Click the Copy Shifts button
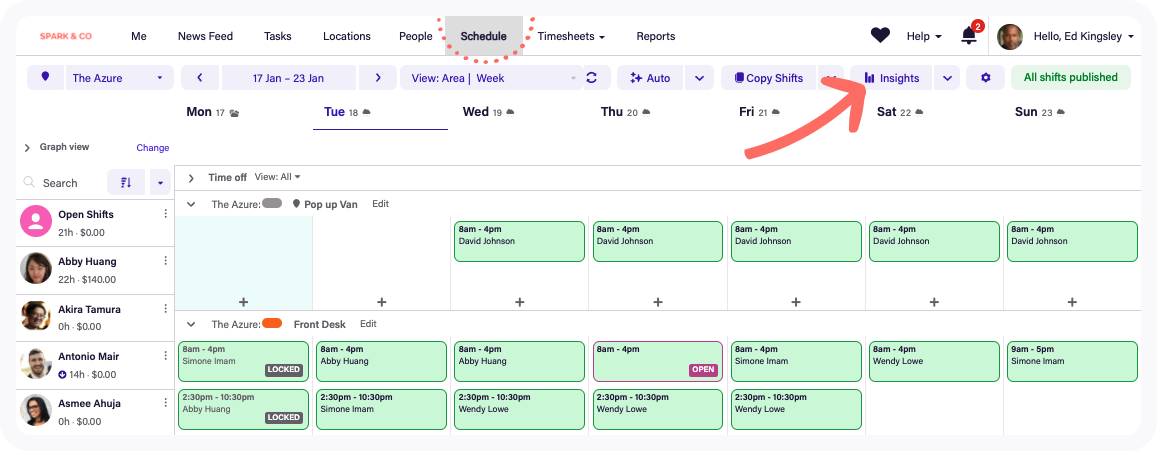1157x451 pixels. point(768,78)
